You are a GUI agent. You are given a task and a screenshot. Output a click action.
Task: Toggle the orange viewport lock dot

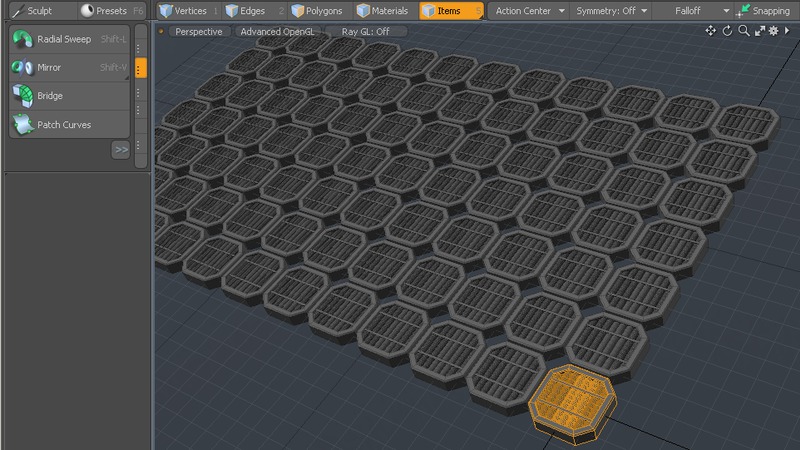pos(161,31)
